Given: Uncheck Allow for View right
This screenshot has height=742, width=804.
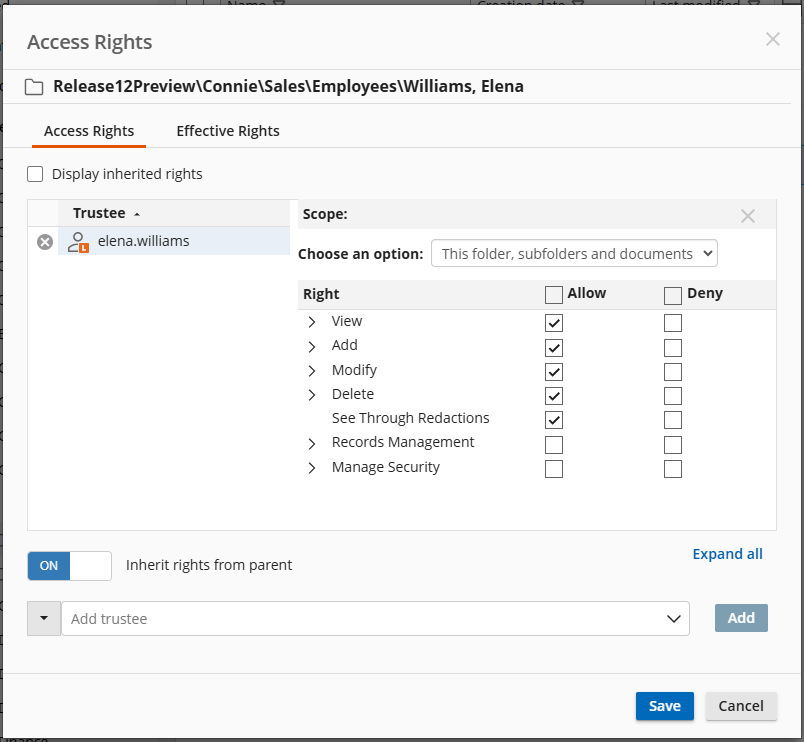Looking at the screenshot, I should click(x=554, y=323).
